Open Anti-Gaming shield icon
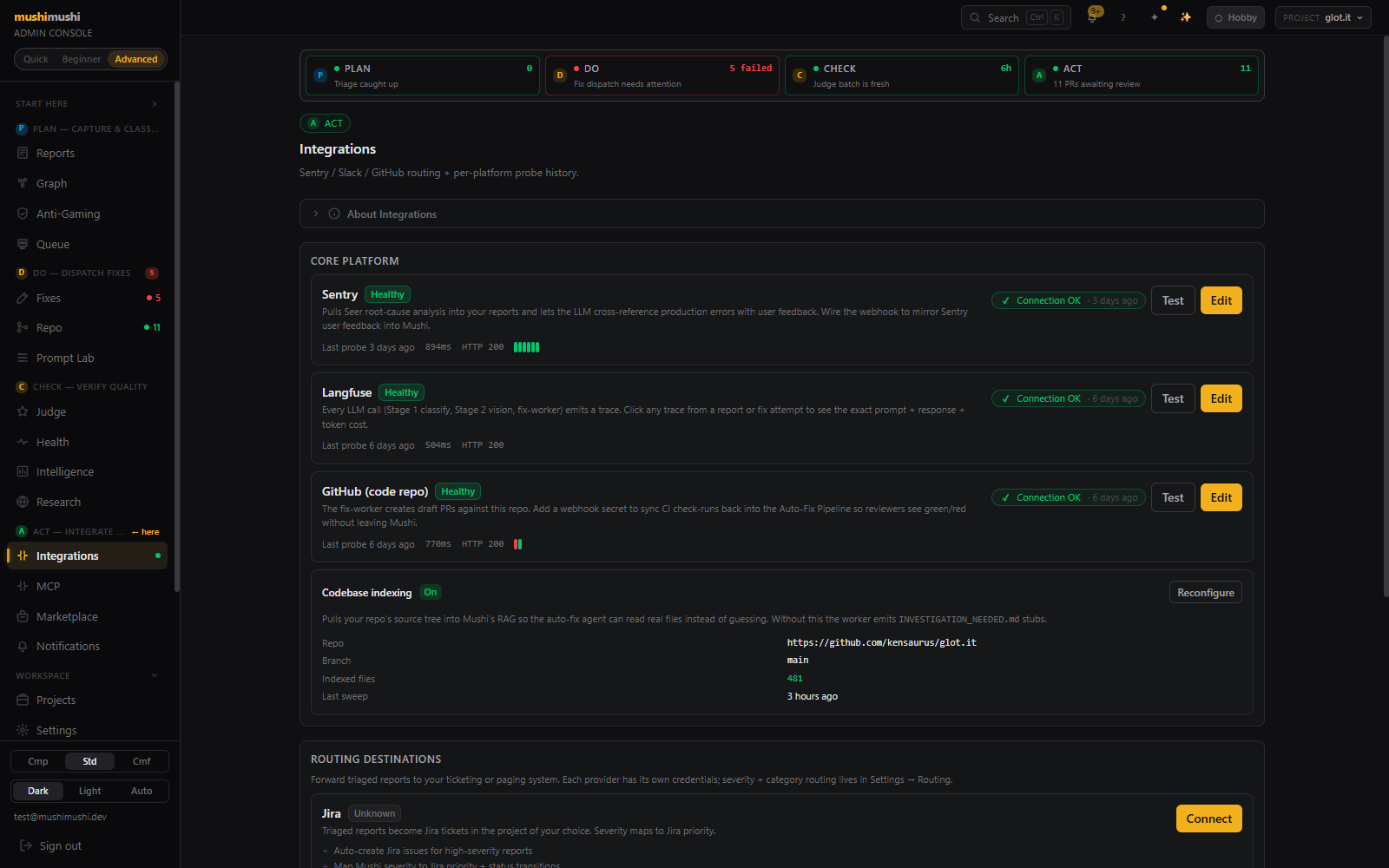Image resolution: width=1389 pixels, height=868 pixels. point(23,214)
